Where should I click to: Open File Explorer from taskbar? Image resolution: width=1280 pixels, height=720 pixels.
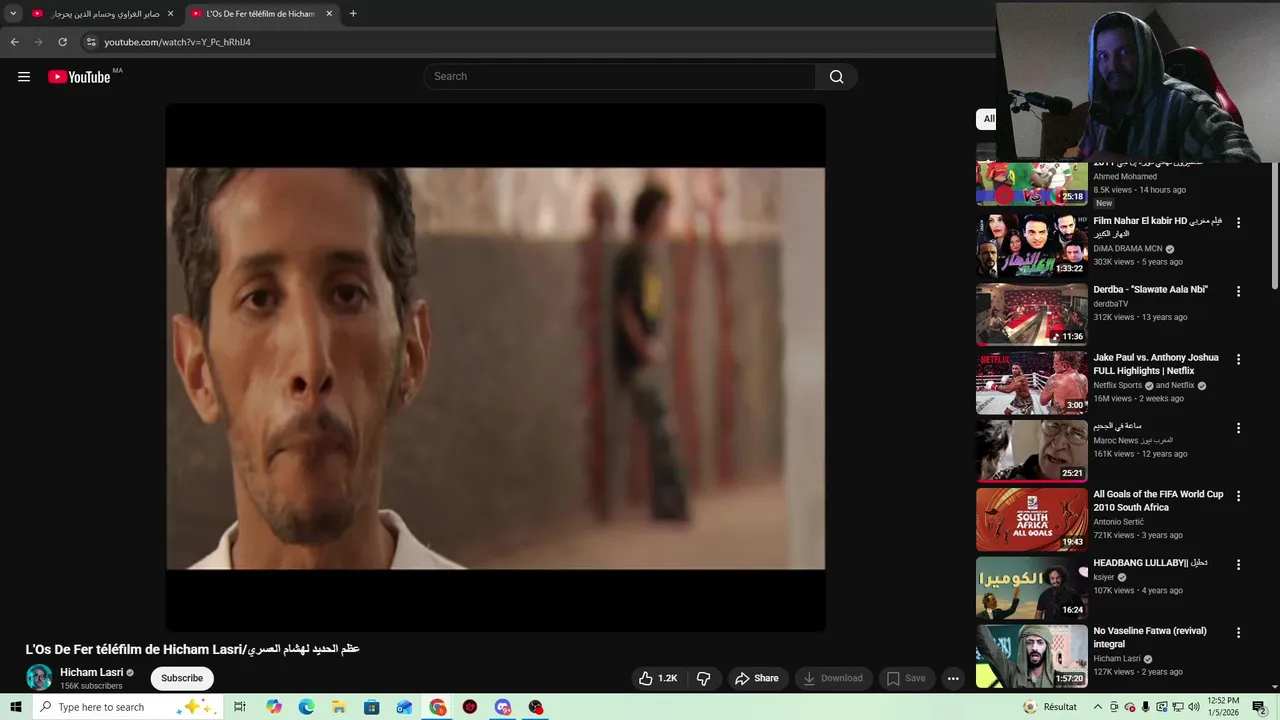(339, 707)
